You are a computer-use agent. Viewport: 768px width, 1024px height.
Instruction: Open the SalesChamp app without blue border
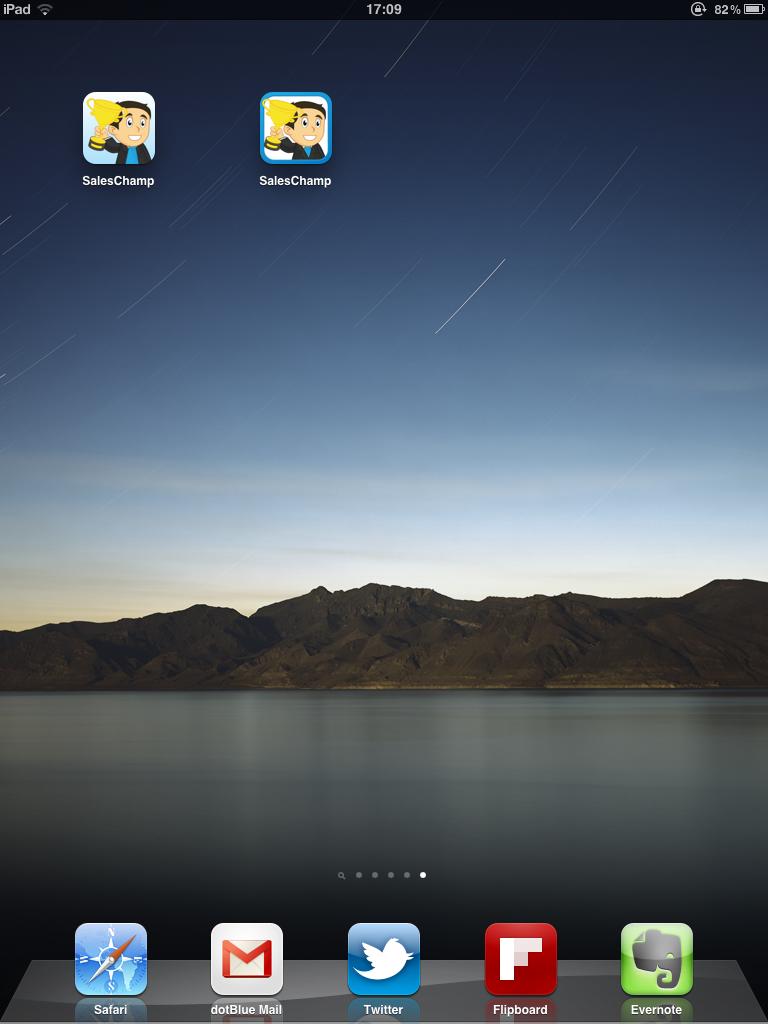coord(119,128)
